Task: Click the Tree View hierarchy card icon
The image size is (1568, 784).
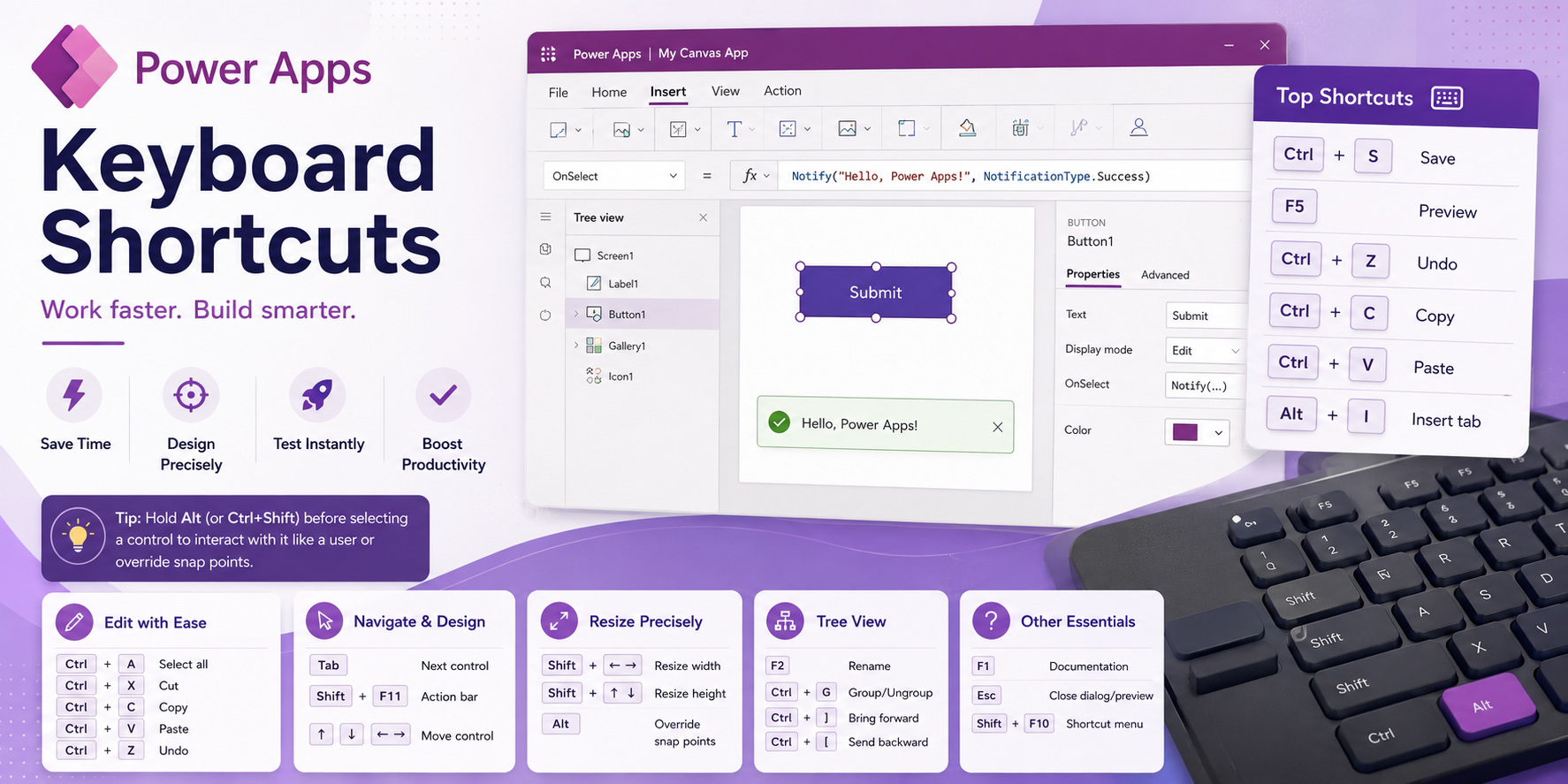Action: tap(785, 621)
